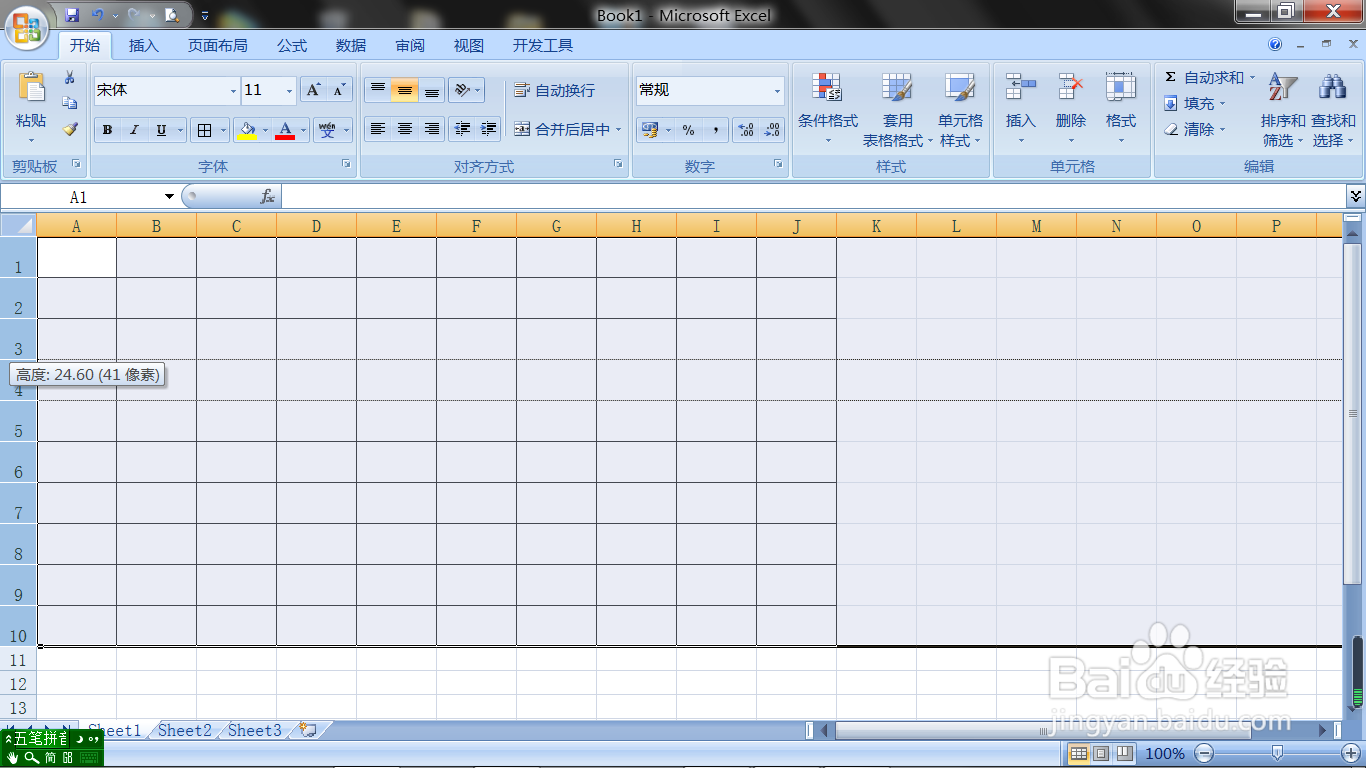Zoom out with minus button
The width and height of the screenshot is (1366, 768).
click(x=1205, y=753)
